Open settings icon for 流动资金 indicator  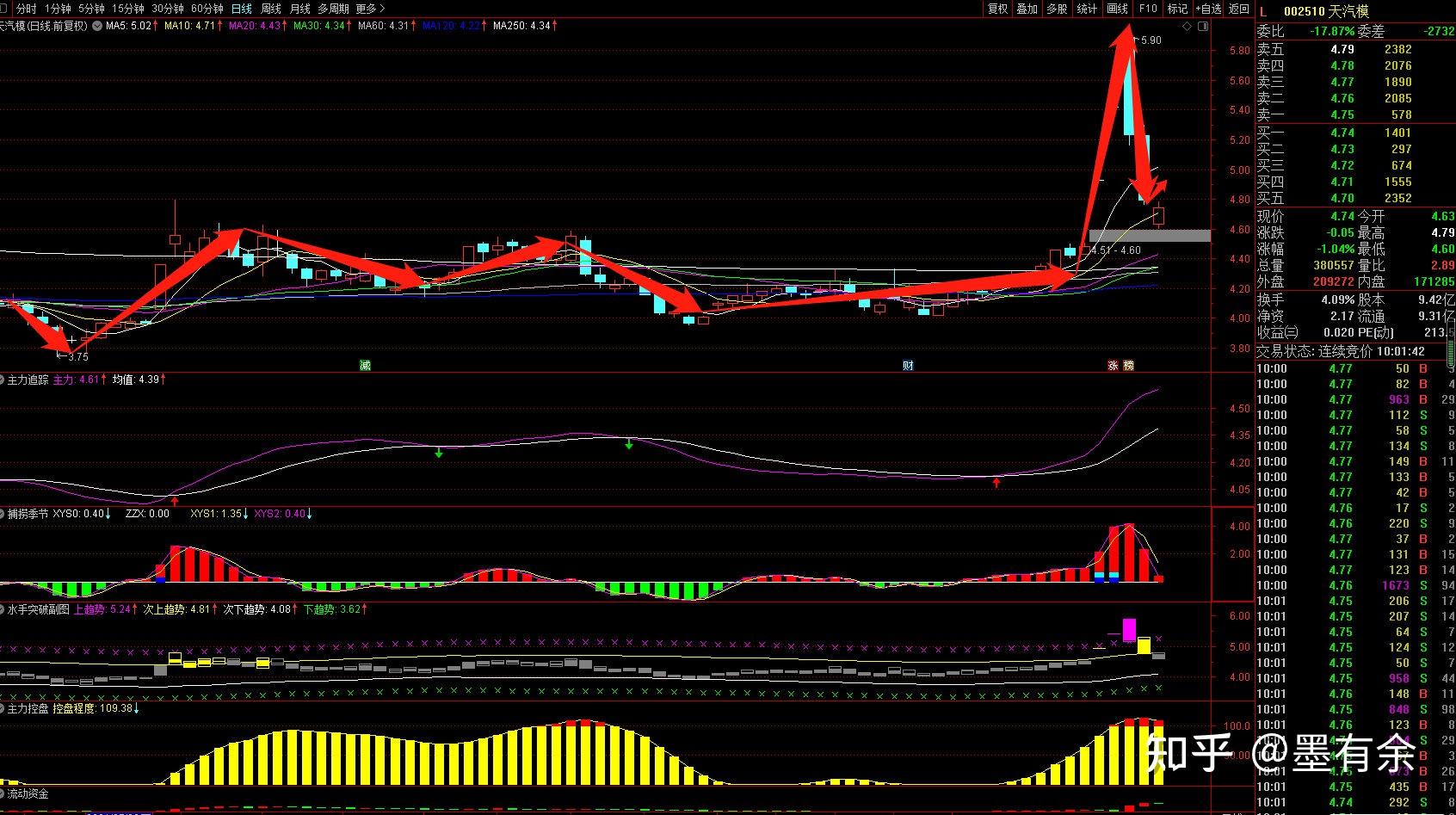click(x=3, y=793)
